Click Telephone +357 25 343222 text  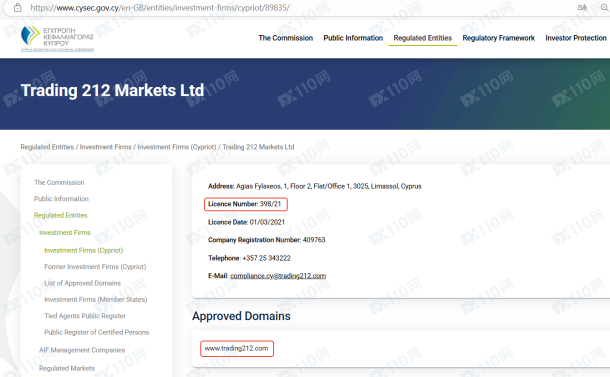[249, 258]
